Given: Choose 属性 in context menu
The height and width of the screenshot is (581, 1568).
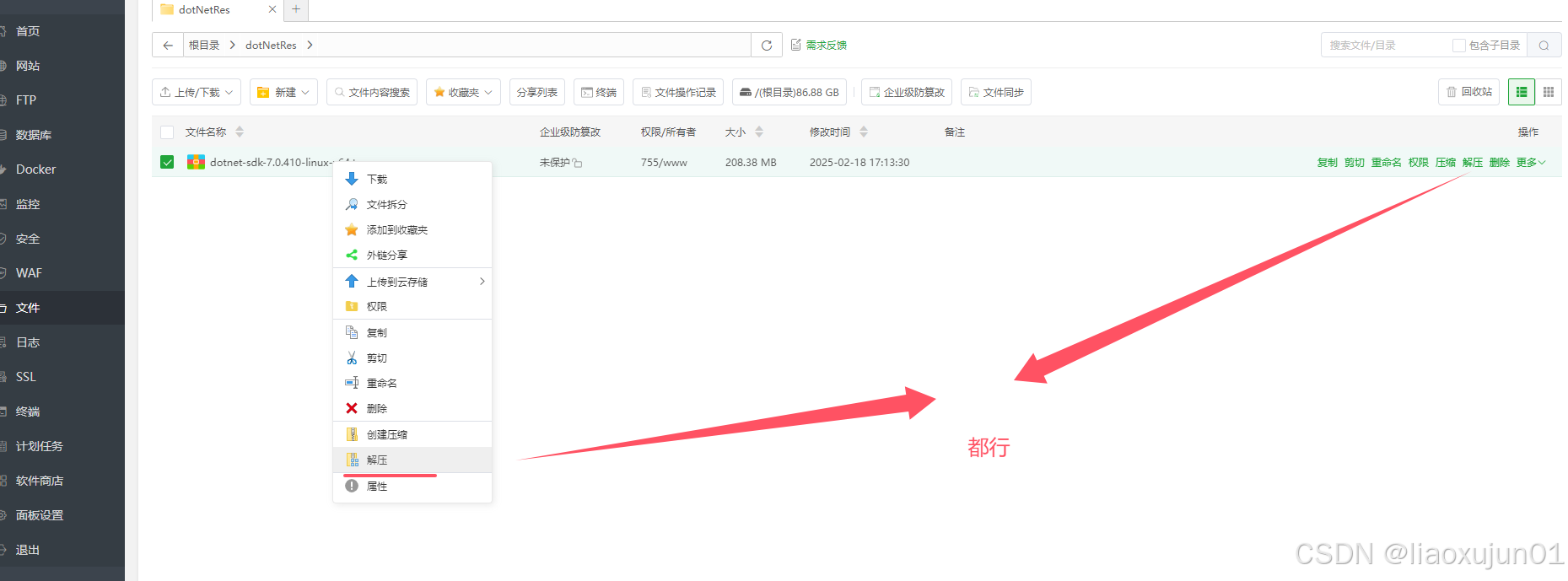Looking at the screenshot, I should click(x=412, y=486).
